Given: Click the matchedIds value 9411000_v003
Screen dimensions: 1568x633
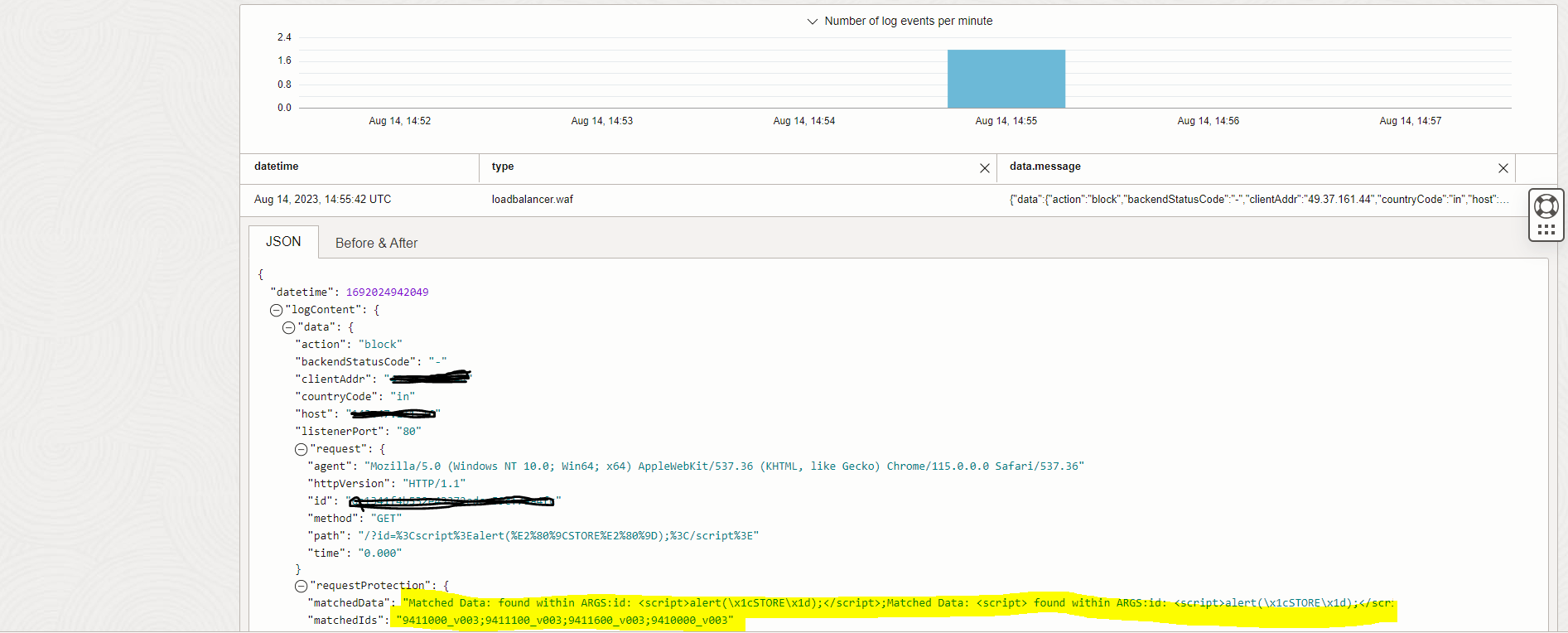Looking at the screenshot, I should coord(565,621).
